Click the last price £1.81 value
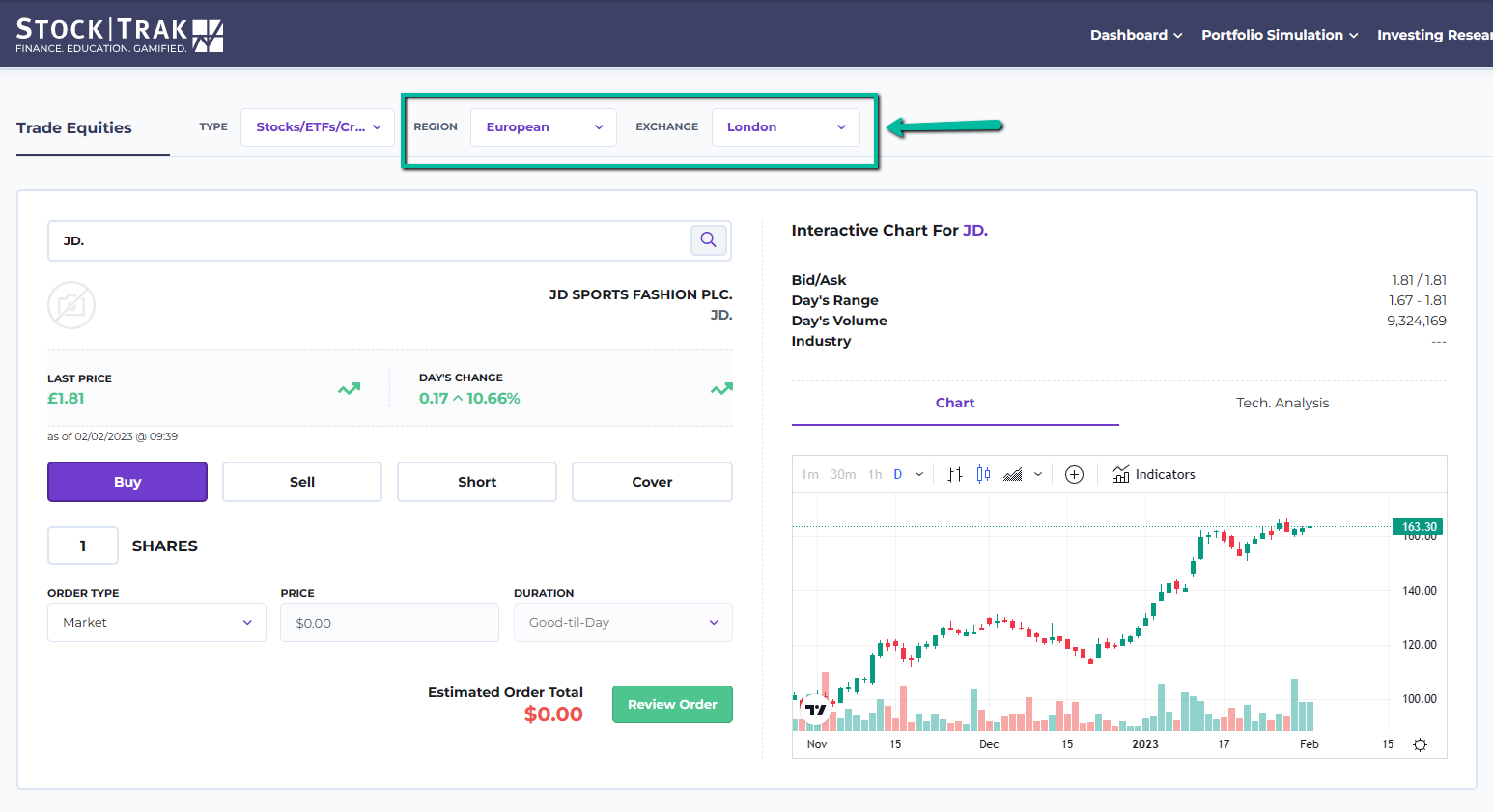 click(x=66, y=398)
